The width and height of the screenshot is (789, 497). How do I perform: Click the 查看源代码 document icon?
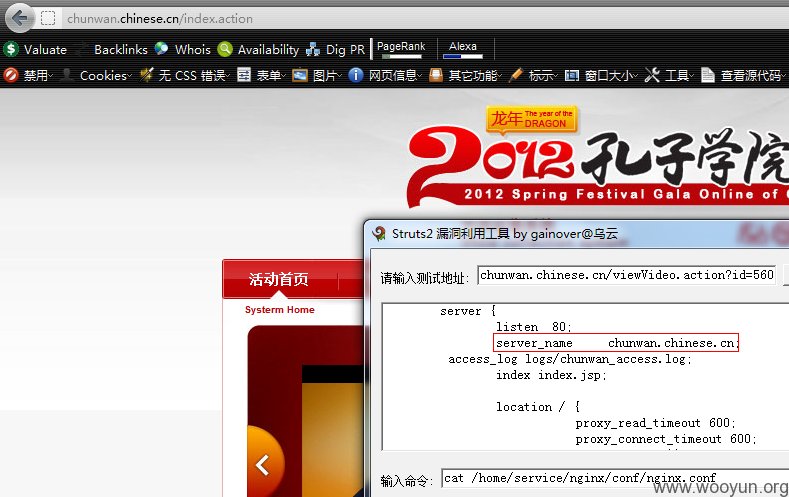(x=708, y=75)
